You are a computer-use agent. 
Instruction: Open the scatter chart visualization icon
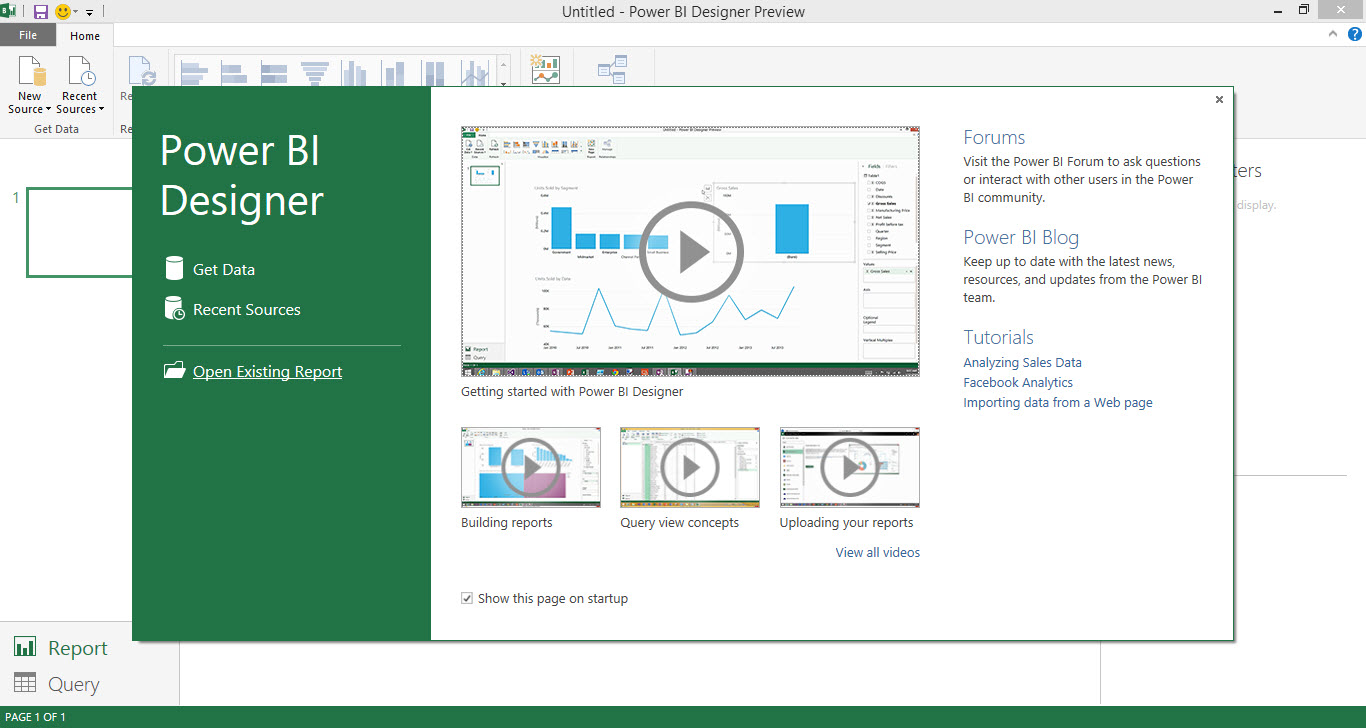point(545,70)
